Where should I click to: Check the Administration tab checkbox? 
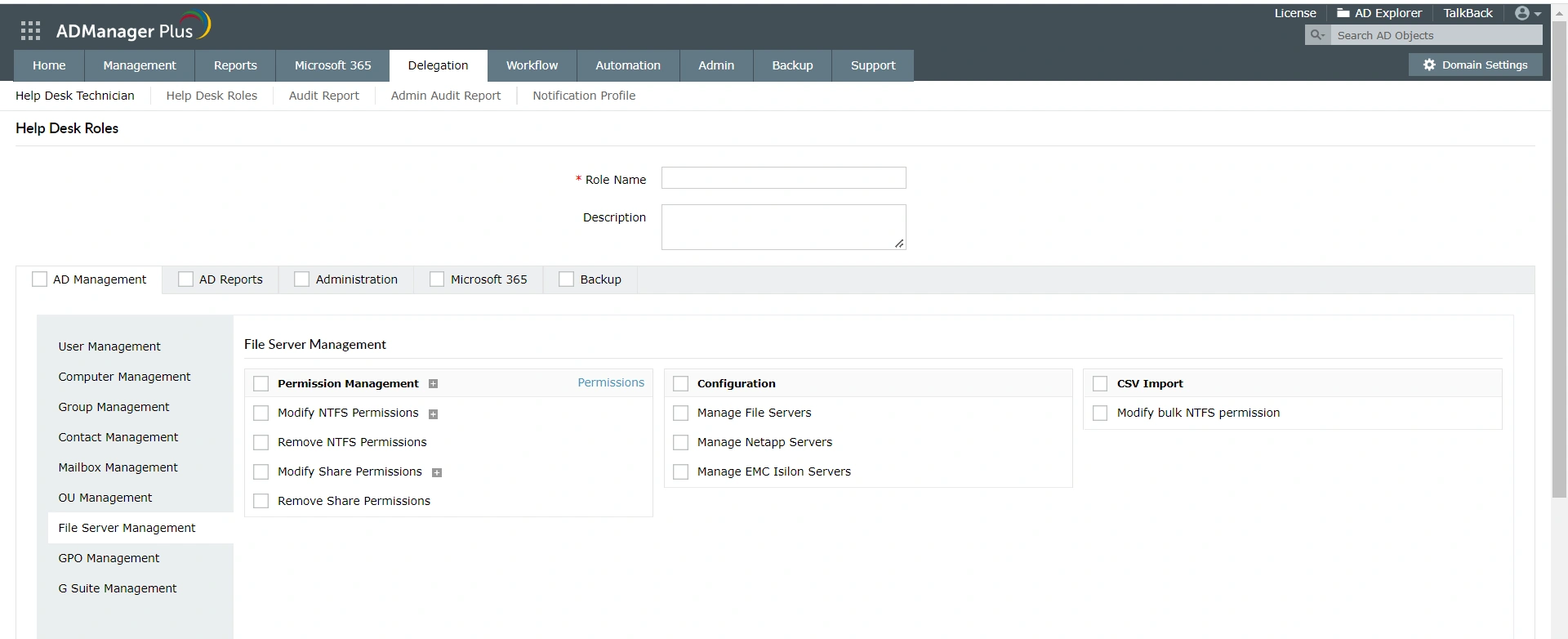tap(301, 279)
